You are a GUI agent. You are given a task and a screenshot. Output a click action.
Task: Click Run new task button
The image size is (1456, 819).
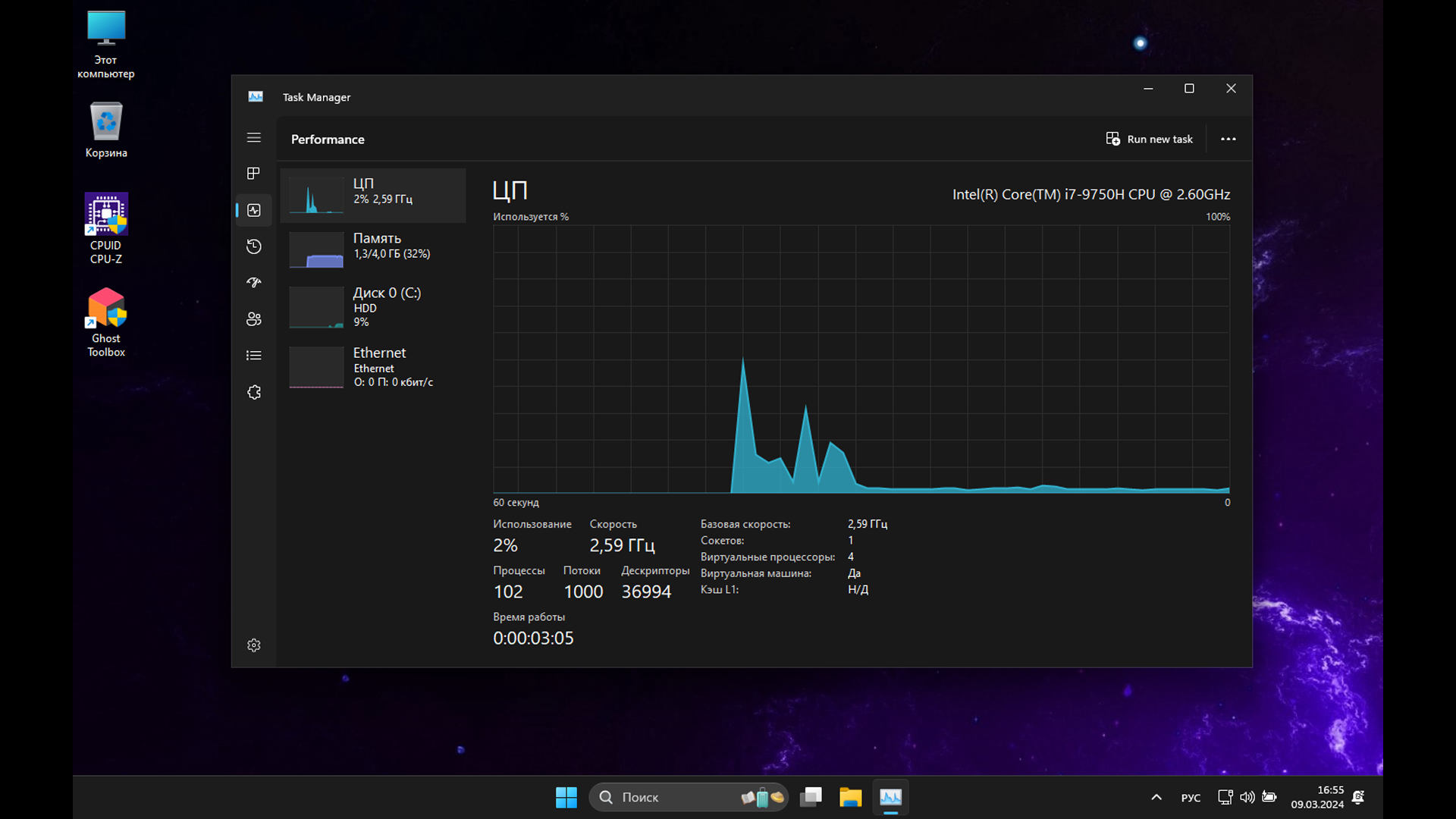pos(1149,139)
